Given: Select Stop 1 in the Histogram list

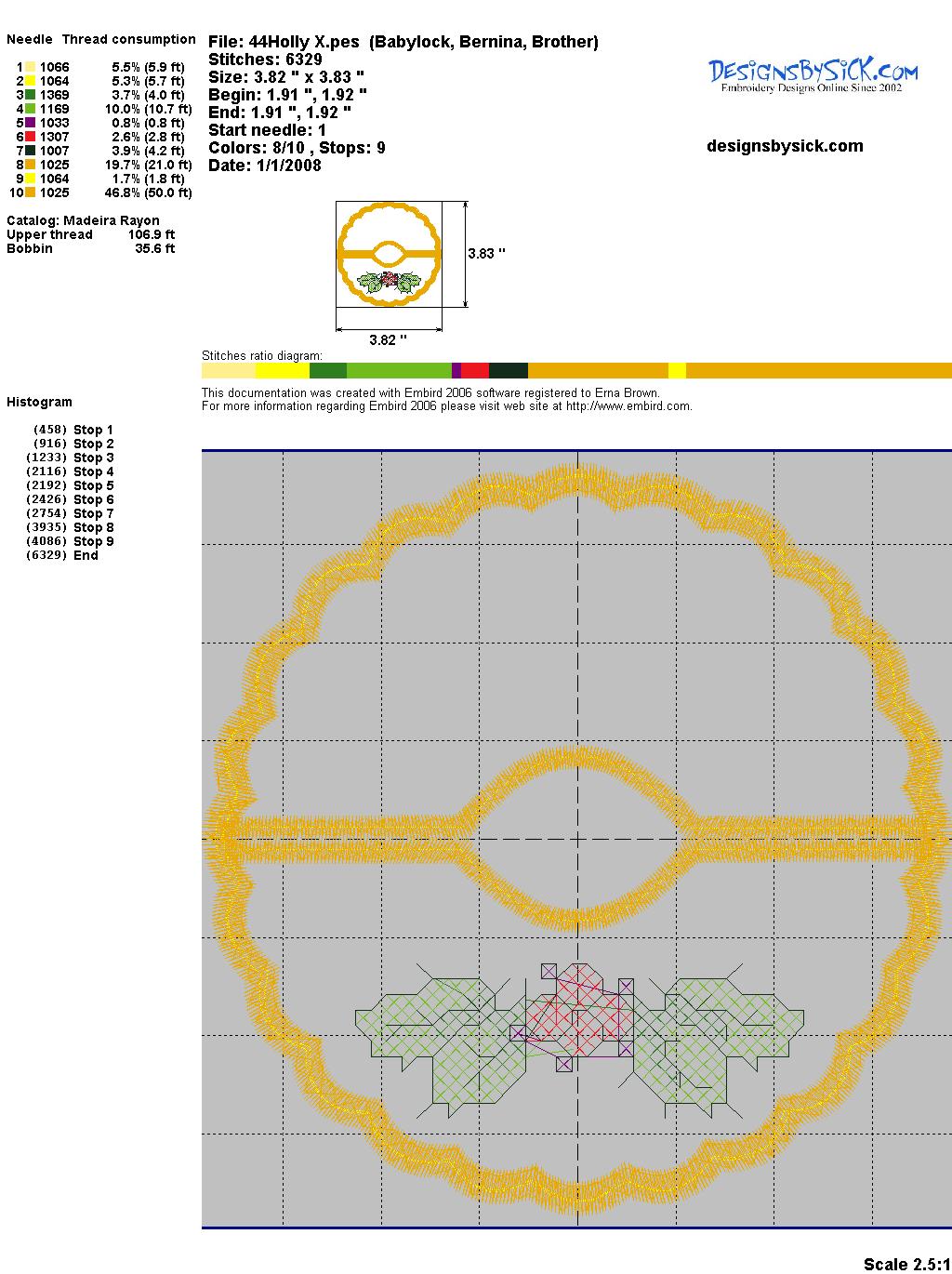Looking at the screenshot, I should pos(93,430).
